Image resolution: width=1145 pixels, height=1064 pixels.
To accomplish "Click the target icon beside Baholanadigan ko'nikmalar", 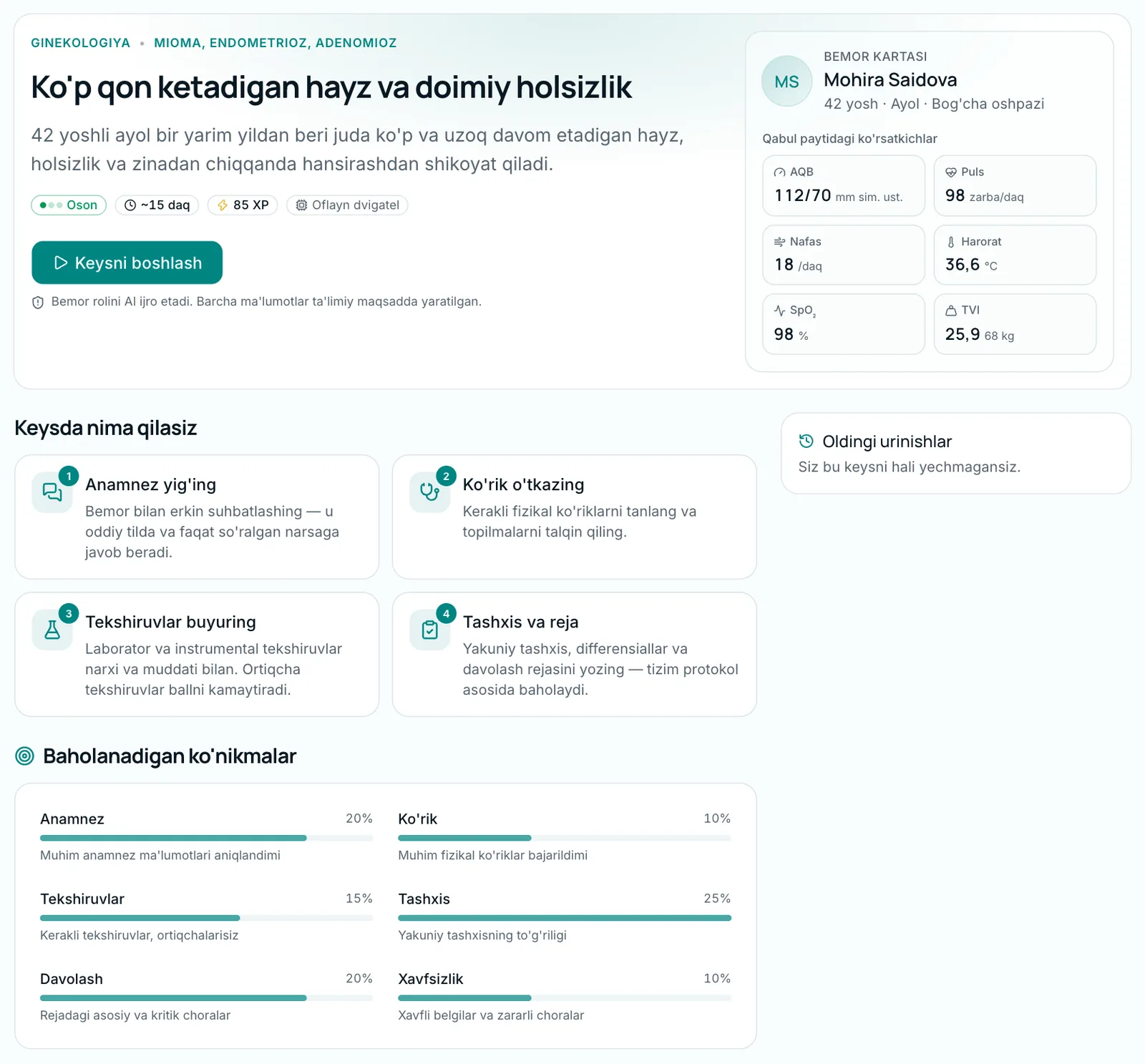I will coord(24,756).
